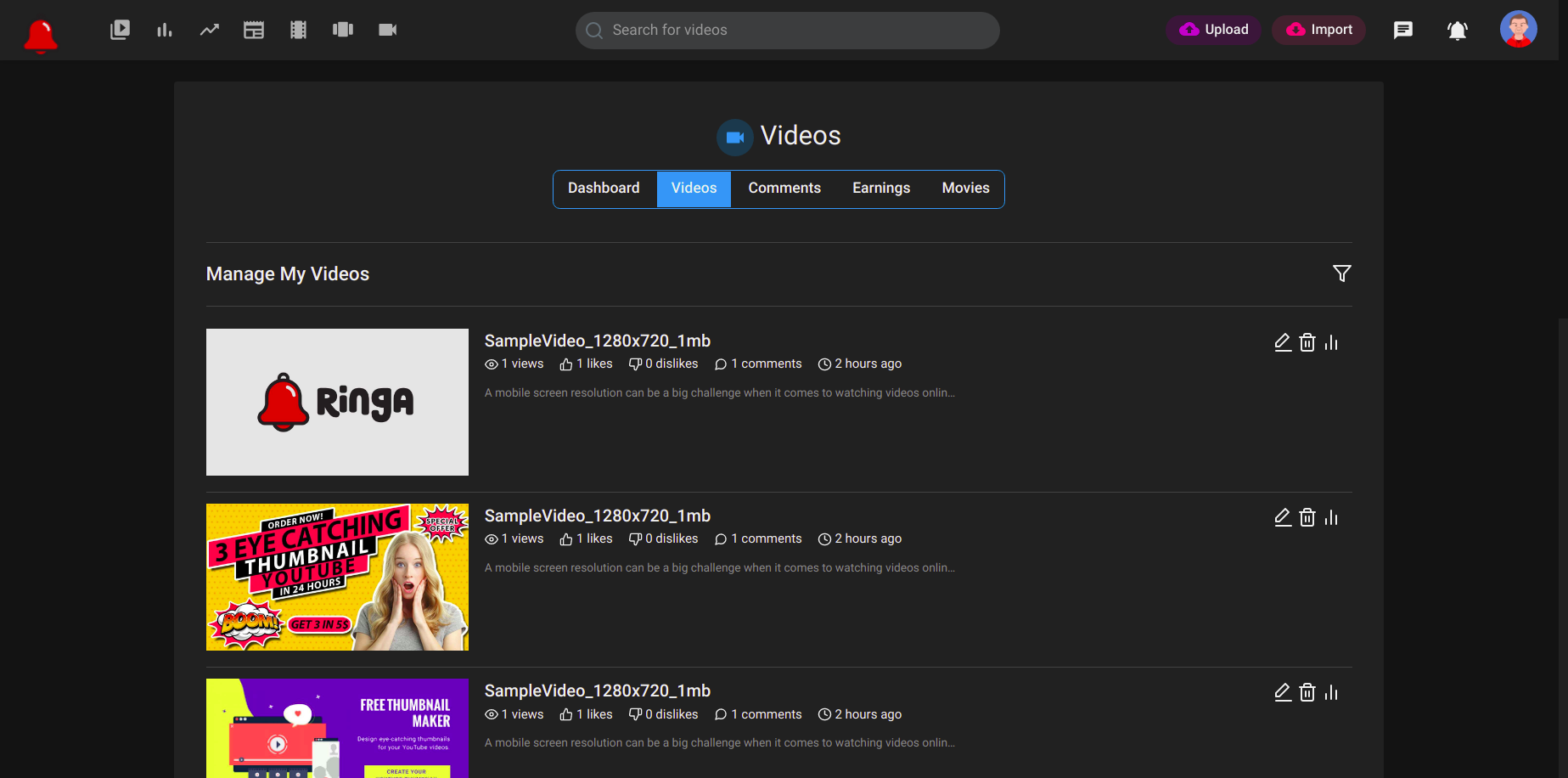Open the Ringa logo video thumbnail
Screen dimensions: 1568x778
tap(337, 402)
